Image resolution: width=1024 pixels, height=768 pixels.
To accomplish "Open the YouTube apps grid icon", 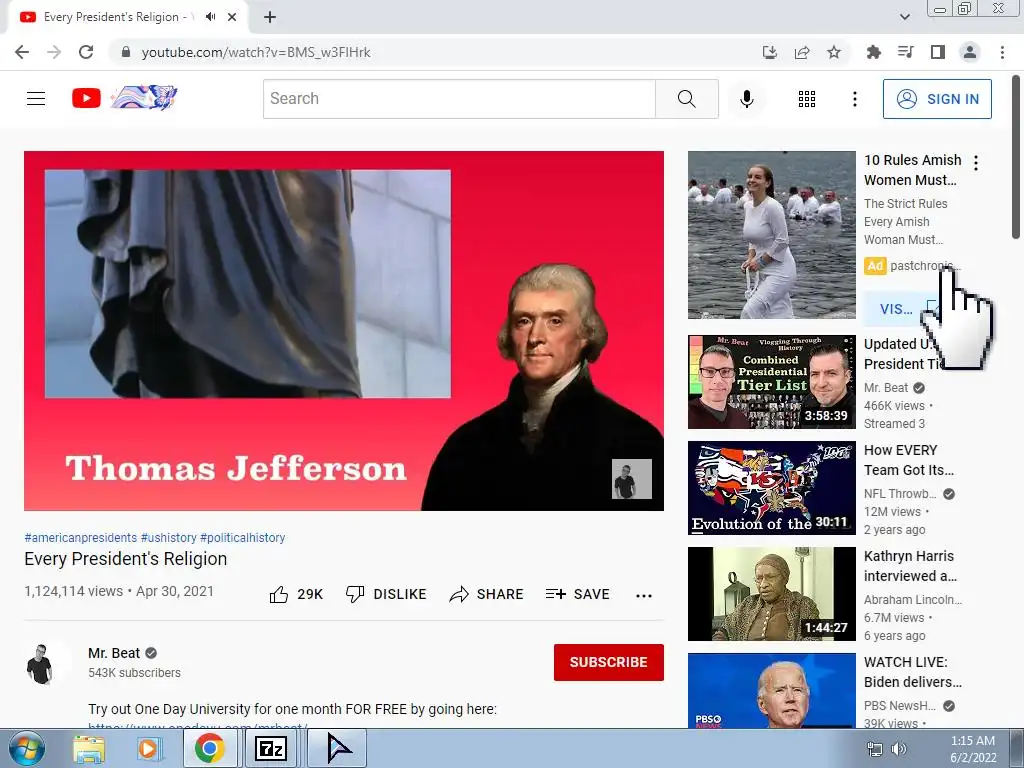I will pyautogui.click(x=807, y=99).
